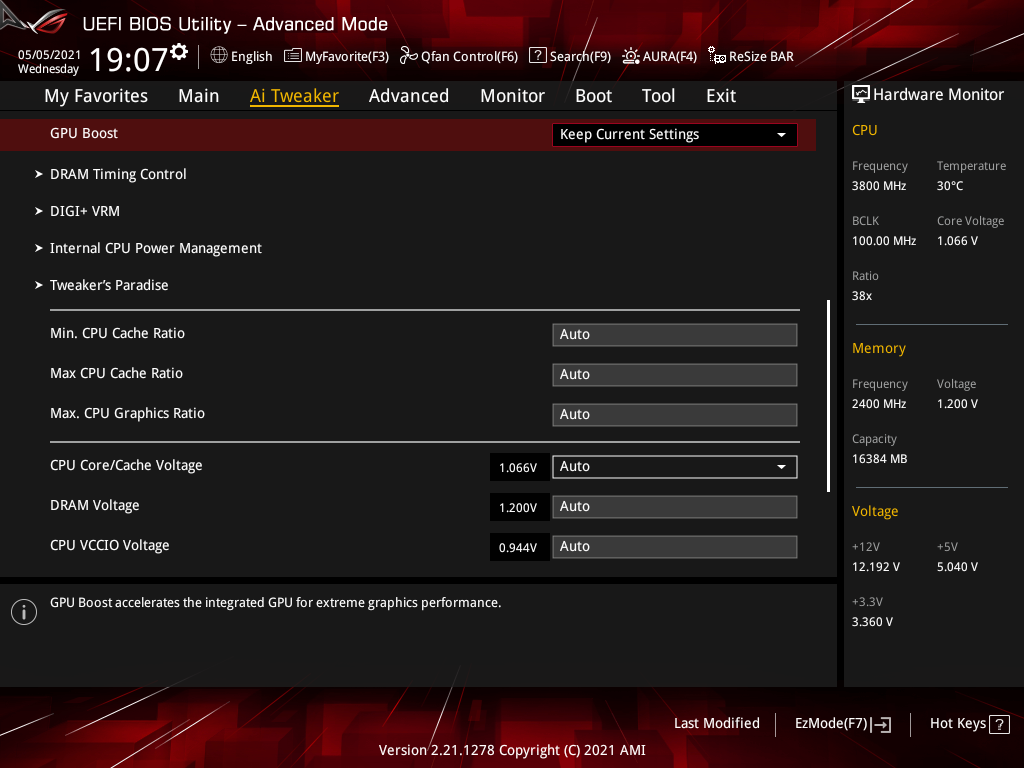Click BCLK 100.00 MHz value
The width and height of the screenshot is (1024, 768).
(884, 241)
